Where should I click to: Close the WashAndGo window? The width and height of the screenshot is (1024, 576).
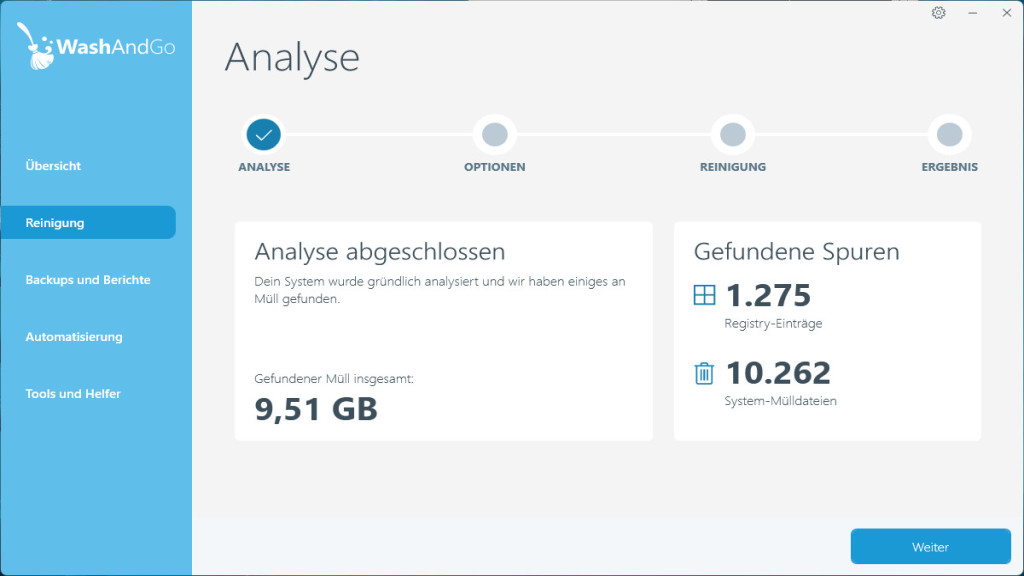coord(1006,13)
